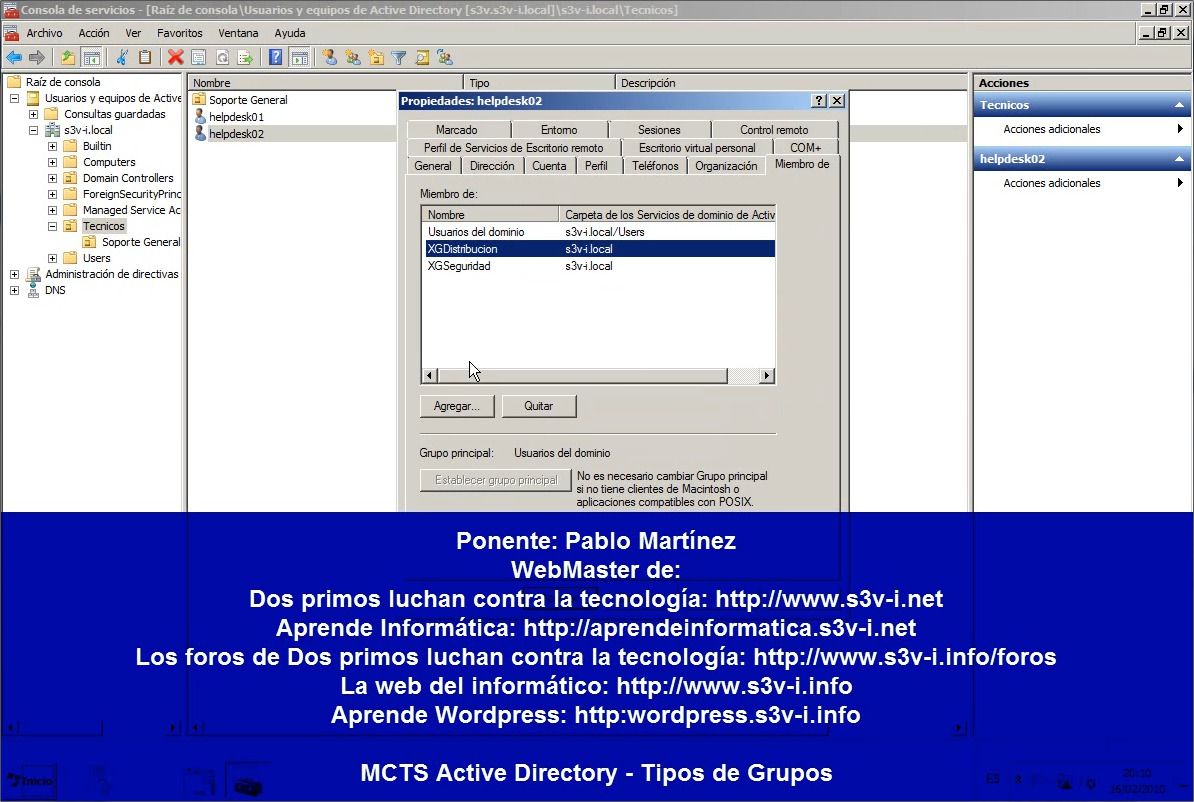This screenshot has width=1194, height=802.
Task: Expand Administración de directivas node
Action: click(14, 274)
